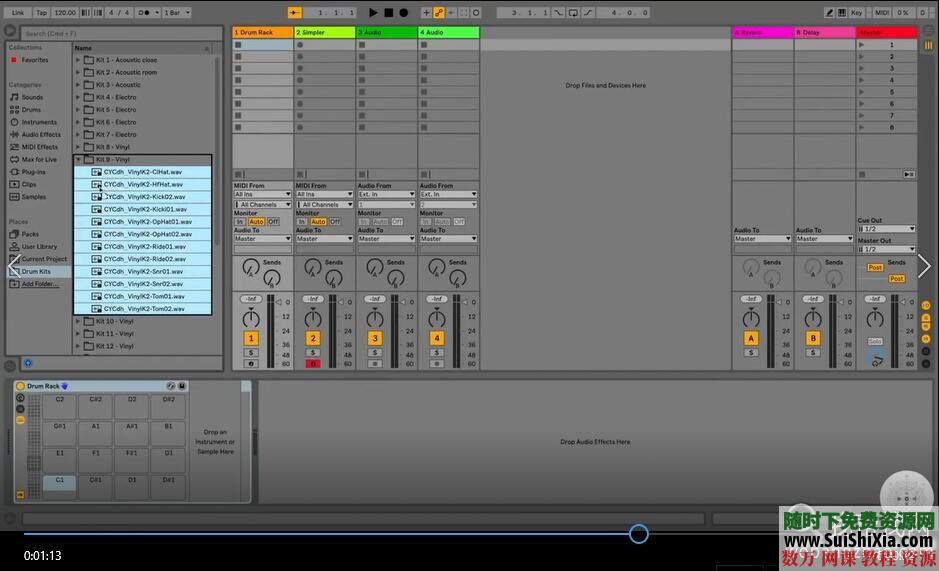The height and width of the screenshot is (571, 939).
Task: Click video progress bar playhead
Action: (638, 533)
